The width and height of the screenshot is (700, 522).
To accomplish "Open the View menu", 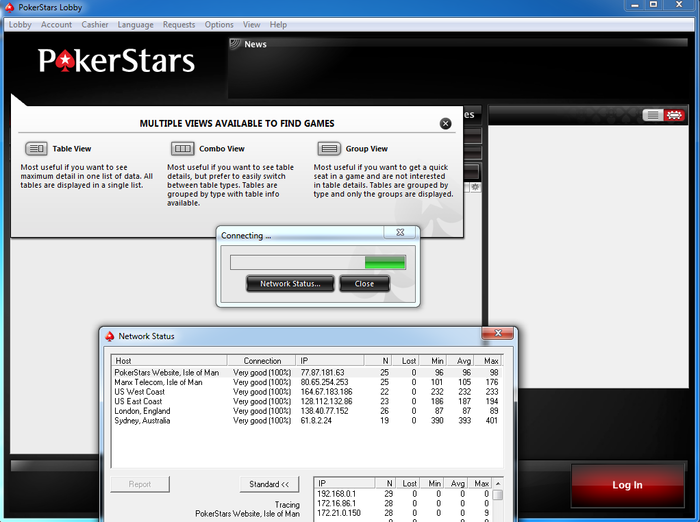I will [251, 25].
